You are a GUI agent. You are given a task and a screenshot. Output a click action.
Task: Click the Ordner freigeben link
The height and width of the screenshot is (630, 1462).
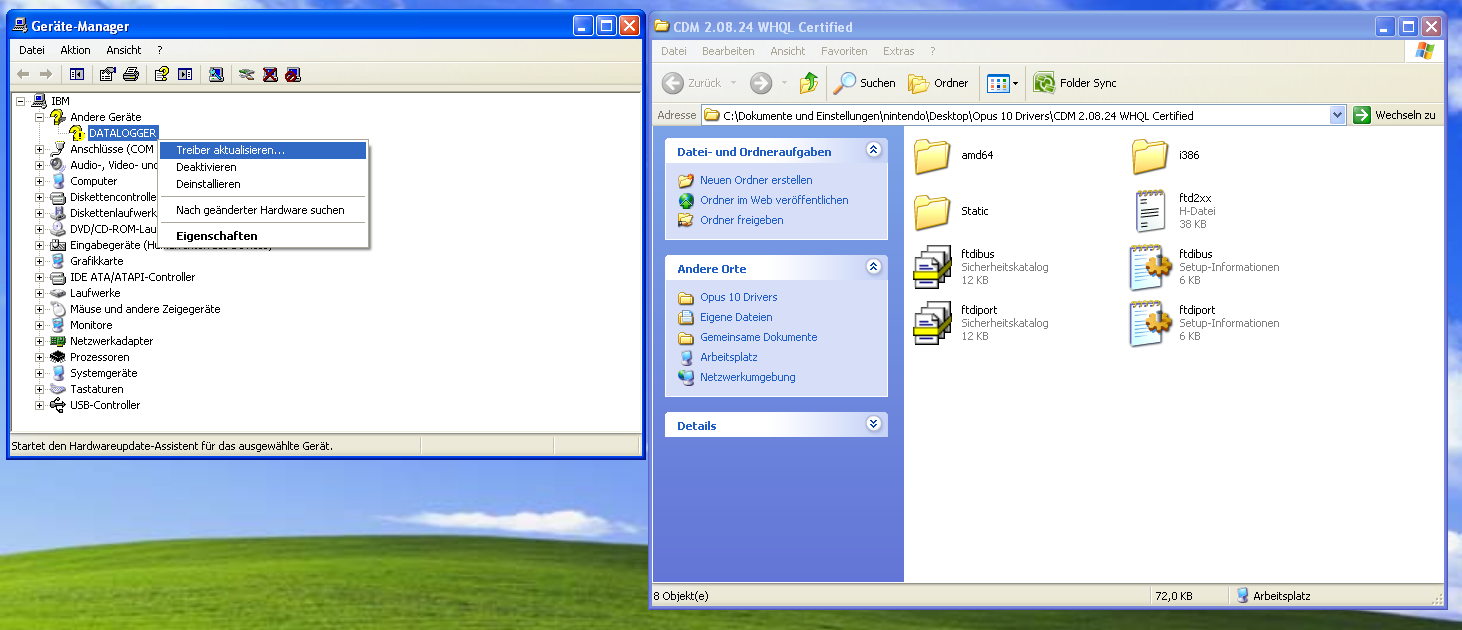(x=742, y=220)
